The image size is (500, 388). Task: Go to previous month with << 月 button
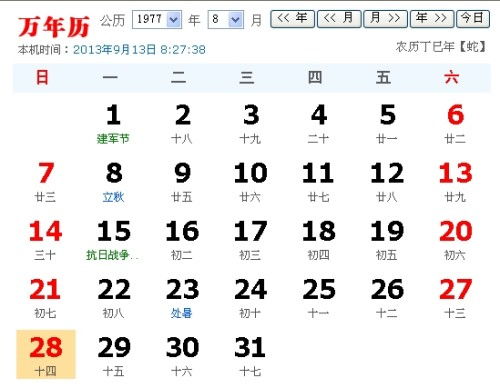click(339, 18)
